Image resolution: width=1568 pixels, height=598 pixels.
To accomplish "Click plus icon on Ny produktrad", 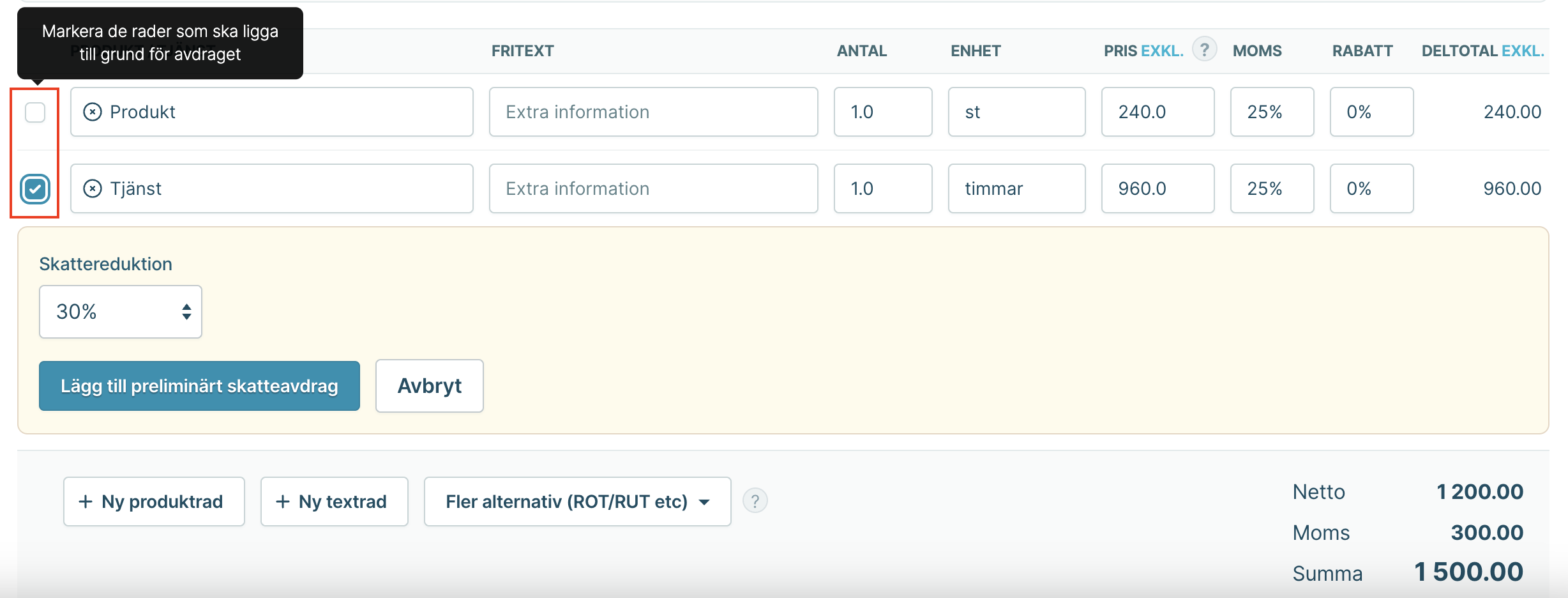I will [x=86, y=502].
